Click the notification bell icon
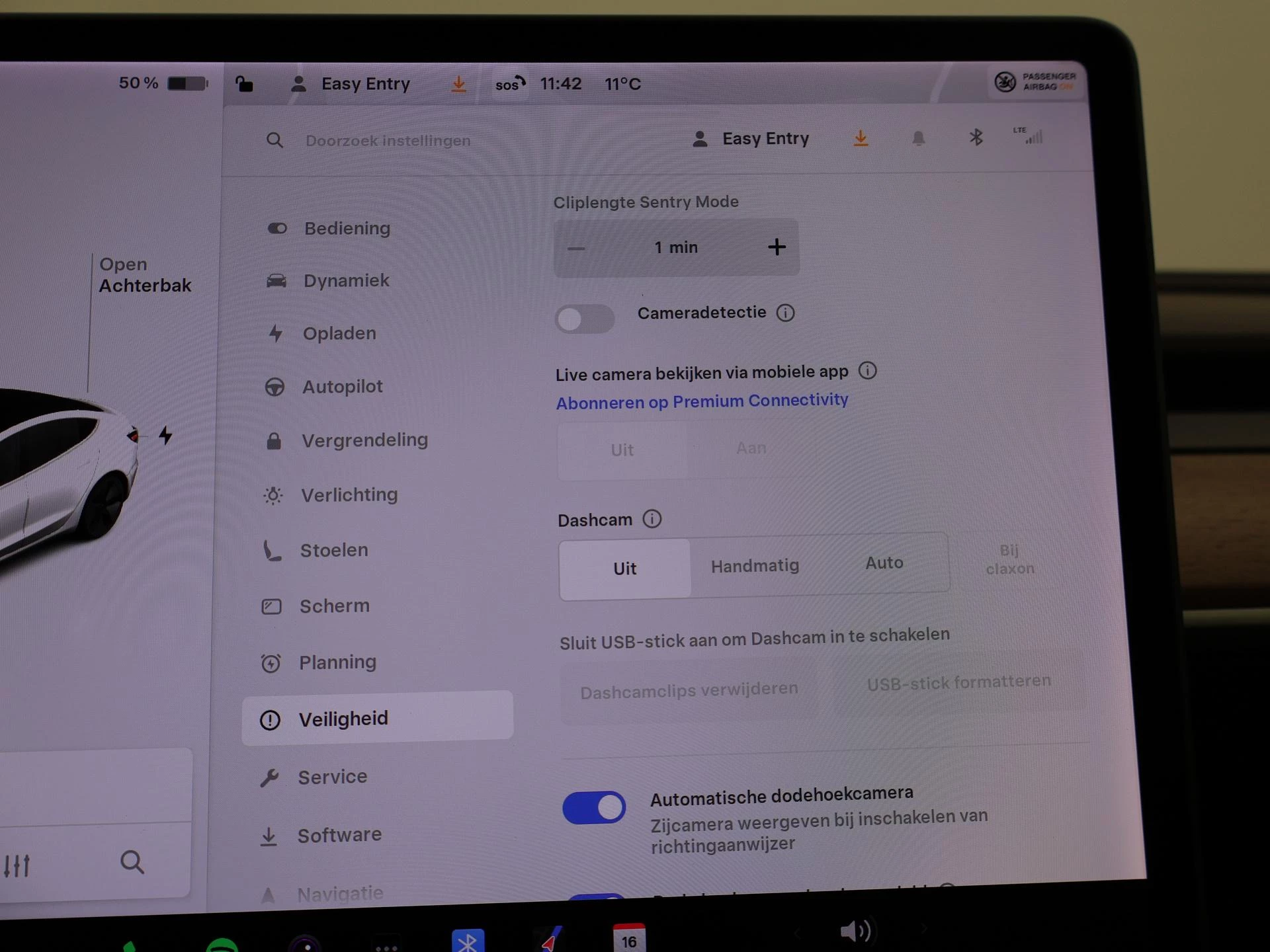Image resolution: width=1270 pixels, height=952 pixels. pyautogui.click(x=918, y=138)
